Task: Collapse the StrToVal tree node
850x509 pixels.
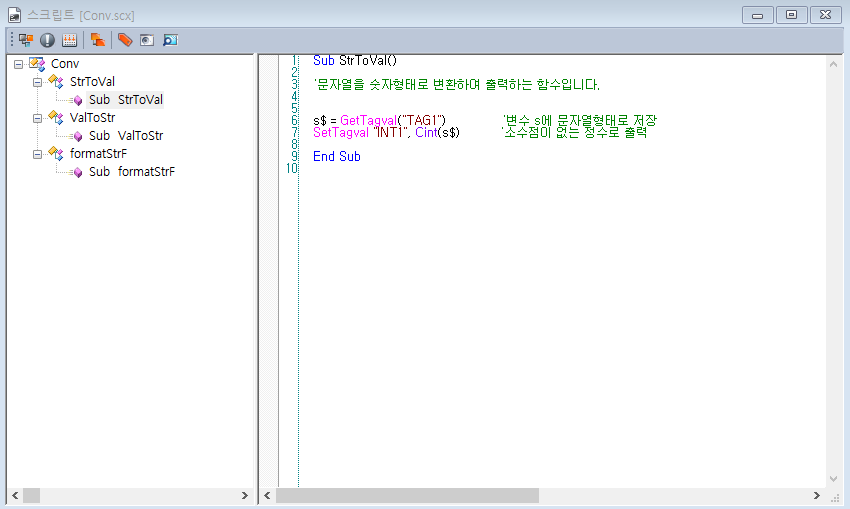Action: click(37, 82)
